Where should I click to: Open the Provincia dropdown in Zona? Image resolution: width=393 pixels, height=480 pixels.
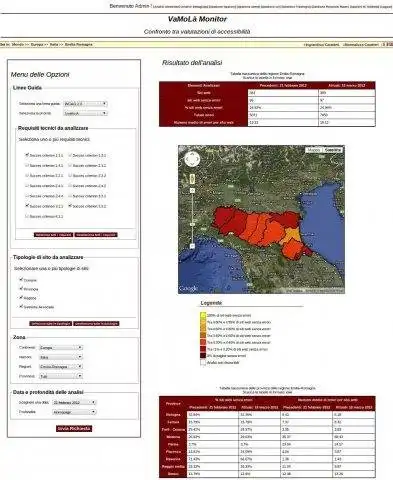pos(61,376)
